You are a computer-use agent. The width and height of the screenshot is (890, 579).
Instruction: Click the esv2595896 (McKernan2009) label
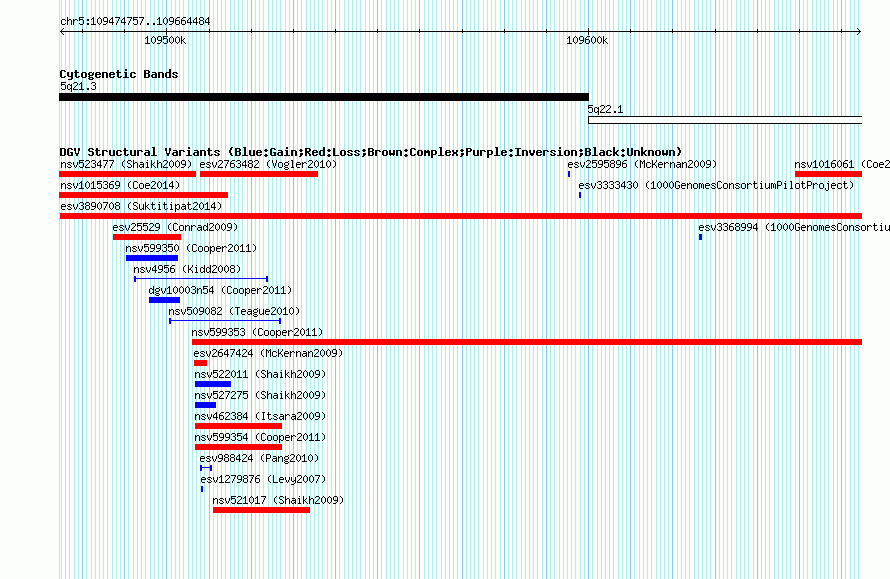click(642, 164)
